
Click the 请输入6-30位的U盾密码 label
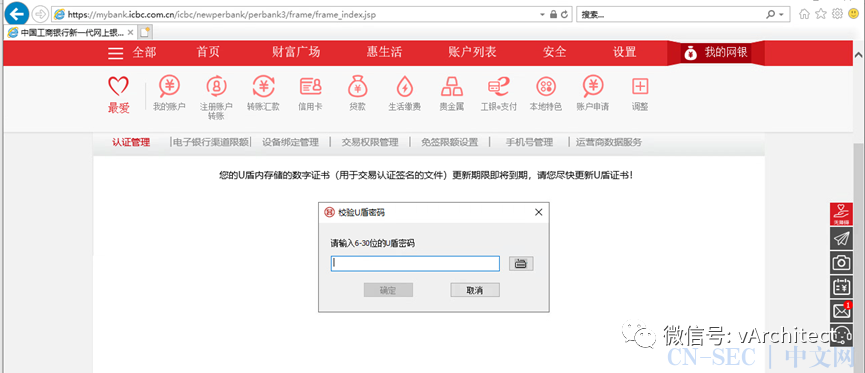tap(372, 243)
